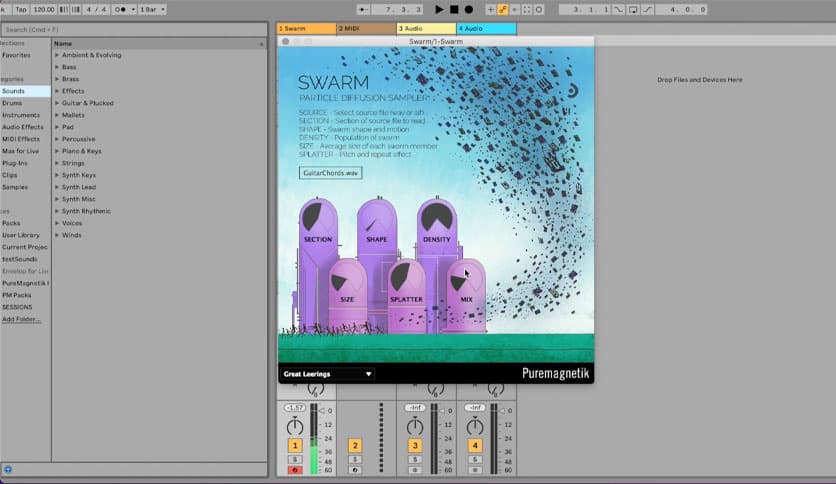Click the tempo nudge down icon
Viewport: 836px width, 484px height.
[63, 10]
